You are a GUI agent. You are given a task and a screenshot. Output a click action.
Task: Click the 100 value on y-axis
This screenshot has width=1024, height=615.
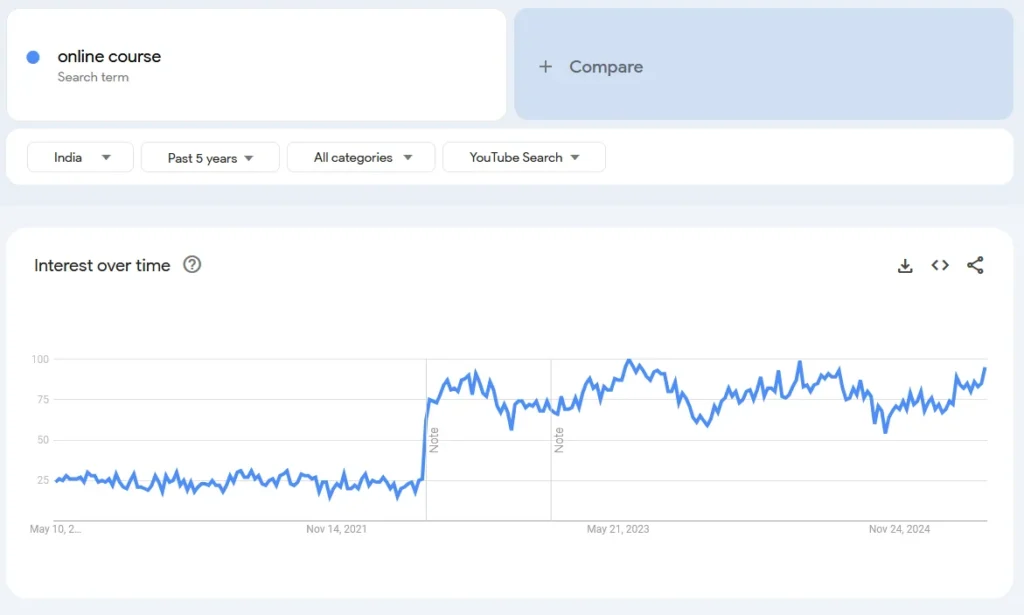pyautogui.click(x=40, y=359)
